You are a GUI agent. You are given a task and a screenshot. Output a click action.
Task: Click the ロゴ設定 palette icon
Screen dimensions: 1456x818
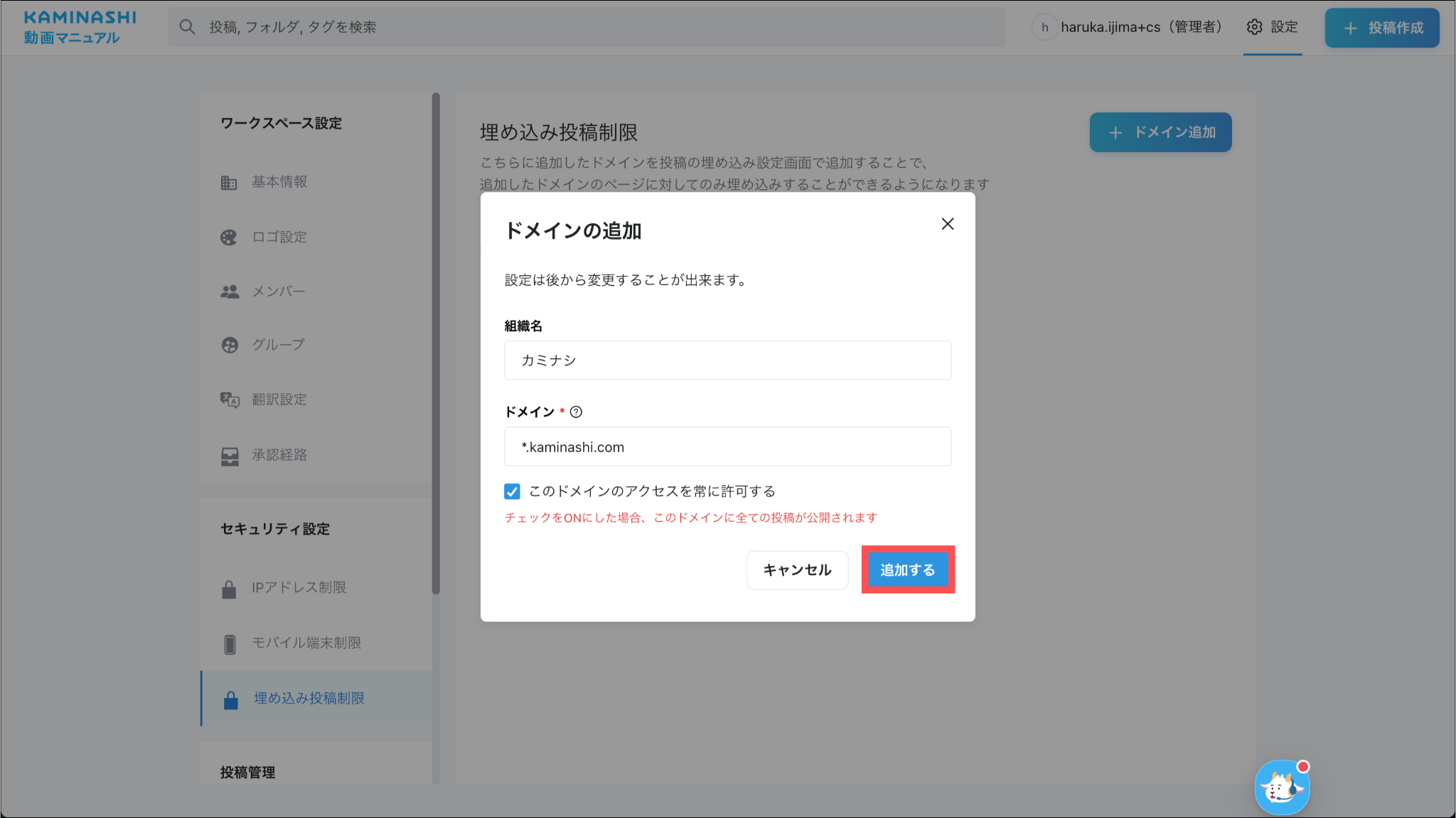pyautogui.click(x=229, y=237)
